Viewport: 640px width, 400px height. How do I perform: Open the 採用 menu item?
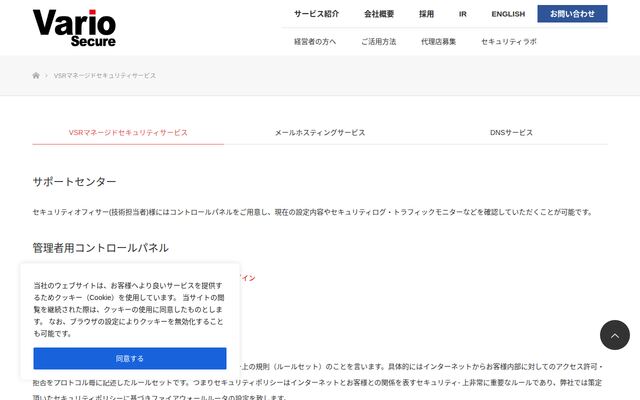coord(426,14)
